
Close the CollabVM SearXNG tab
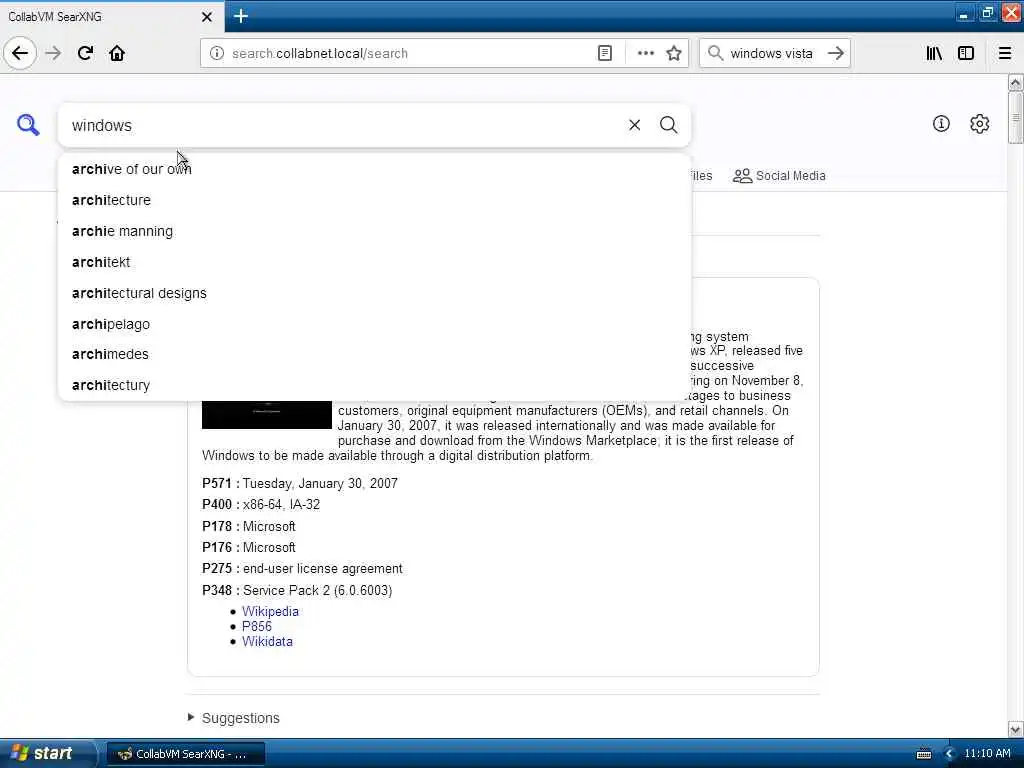pos(206,16)
